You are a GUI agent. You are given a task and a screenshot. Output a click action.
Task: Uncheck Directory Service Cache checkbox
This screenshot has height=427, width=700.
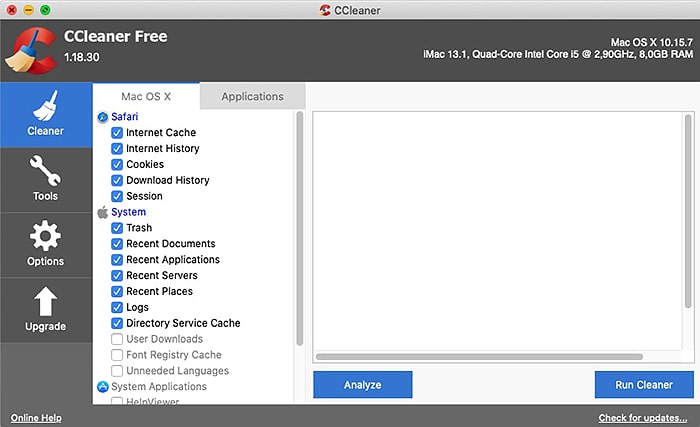point(117,323)
